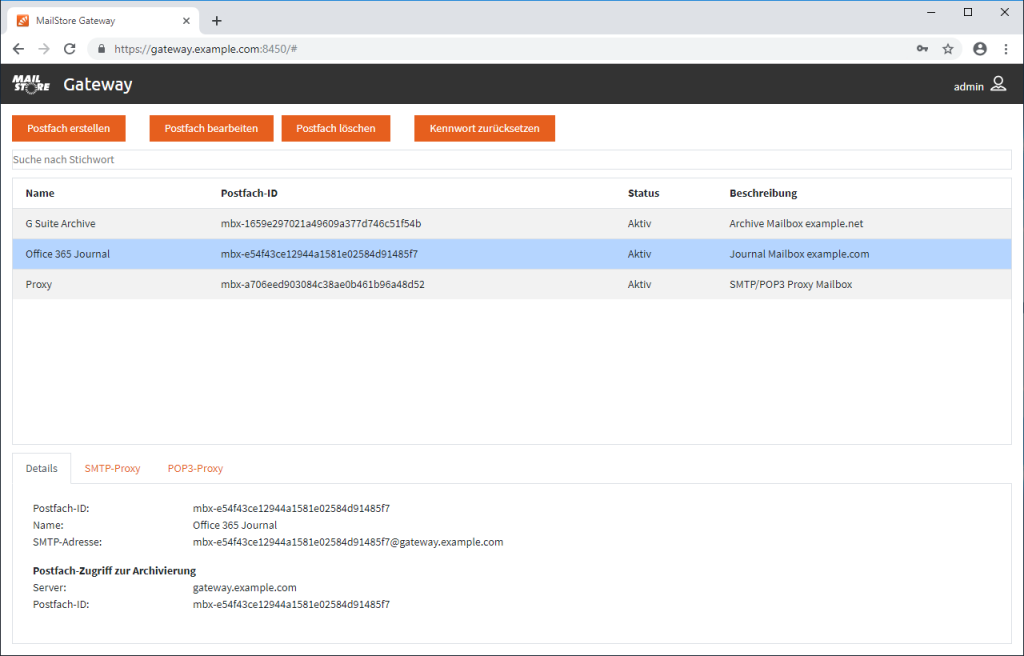Click the padlock icon before the URL
1024x656 pixels.
101,48
